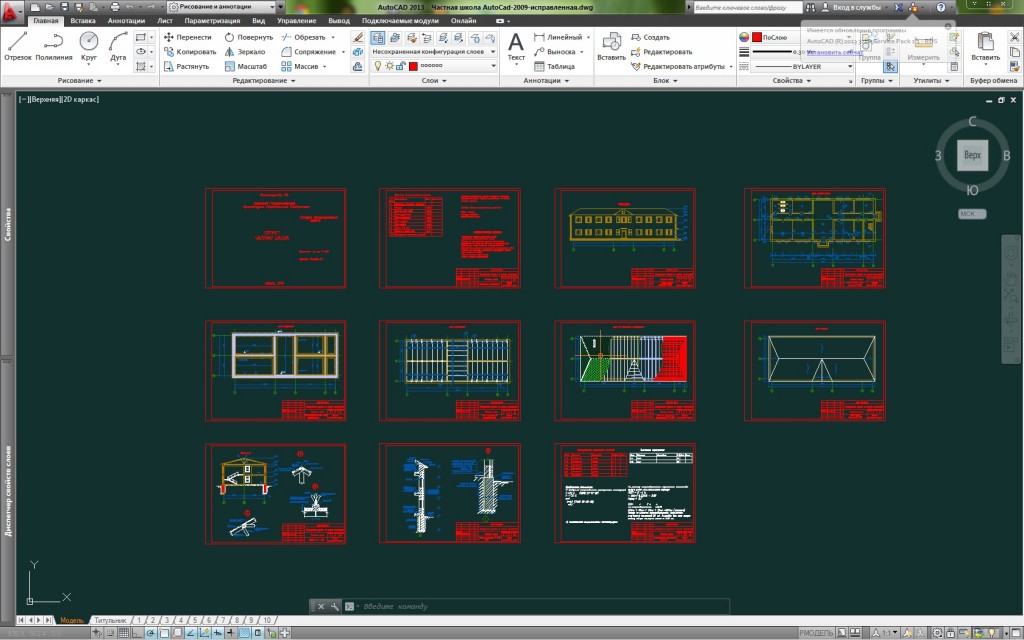Viewport: 1024px width, 640px height.
Task: Click the Растянуть (stretch) tool
Action: click(x=187, y=66)
